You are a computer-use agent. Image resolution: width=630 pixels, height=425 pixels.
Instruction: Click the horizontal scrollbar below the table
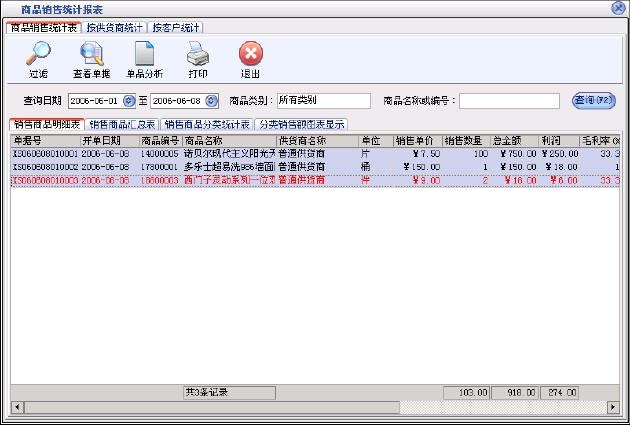click(300, 408)
